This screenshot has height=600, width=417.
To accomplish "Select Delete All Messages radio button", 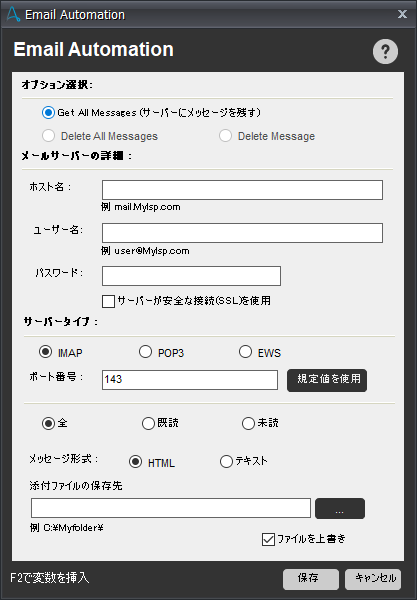I will tap(48, 135).
